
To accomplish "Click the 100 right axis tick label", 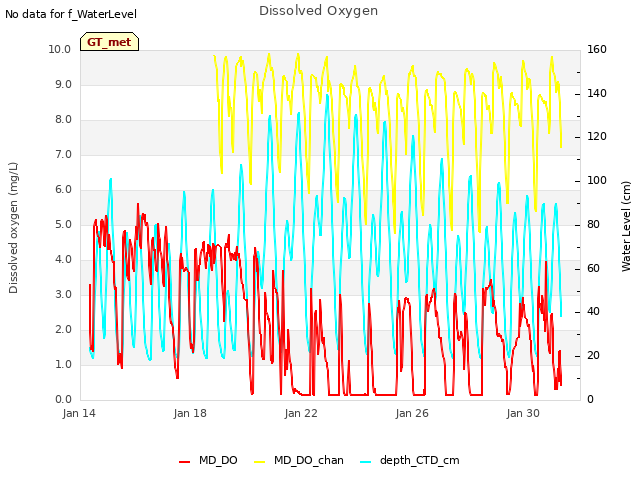I will coord(597,180).
